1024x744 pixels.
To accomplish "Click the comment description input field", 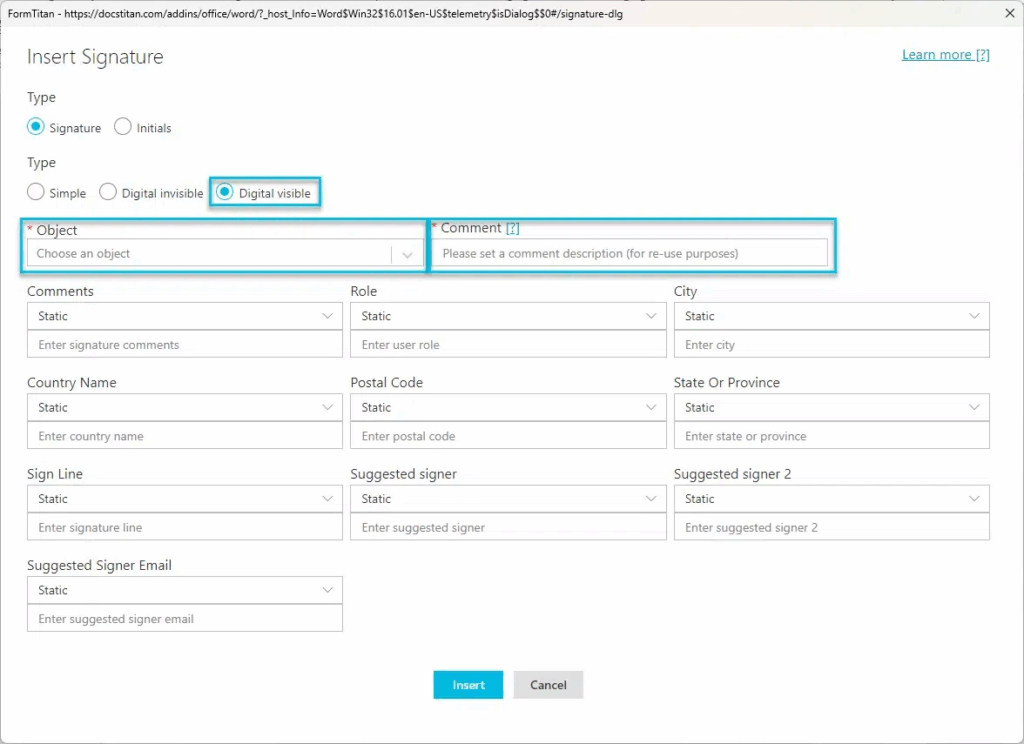I will pyautogui.click(x=630, y=254).
